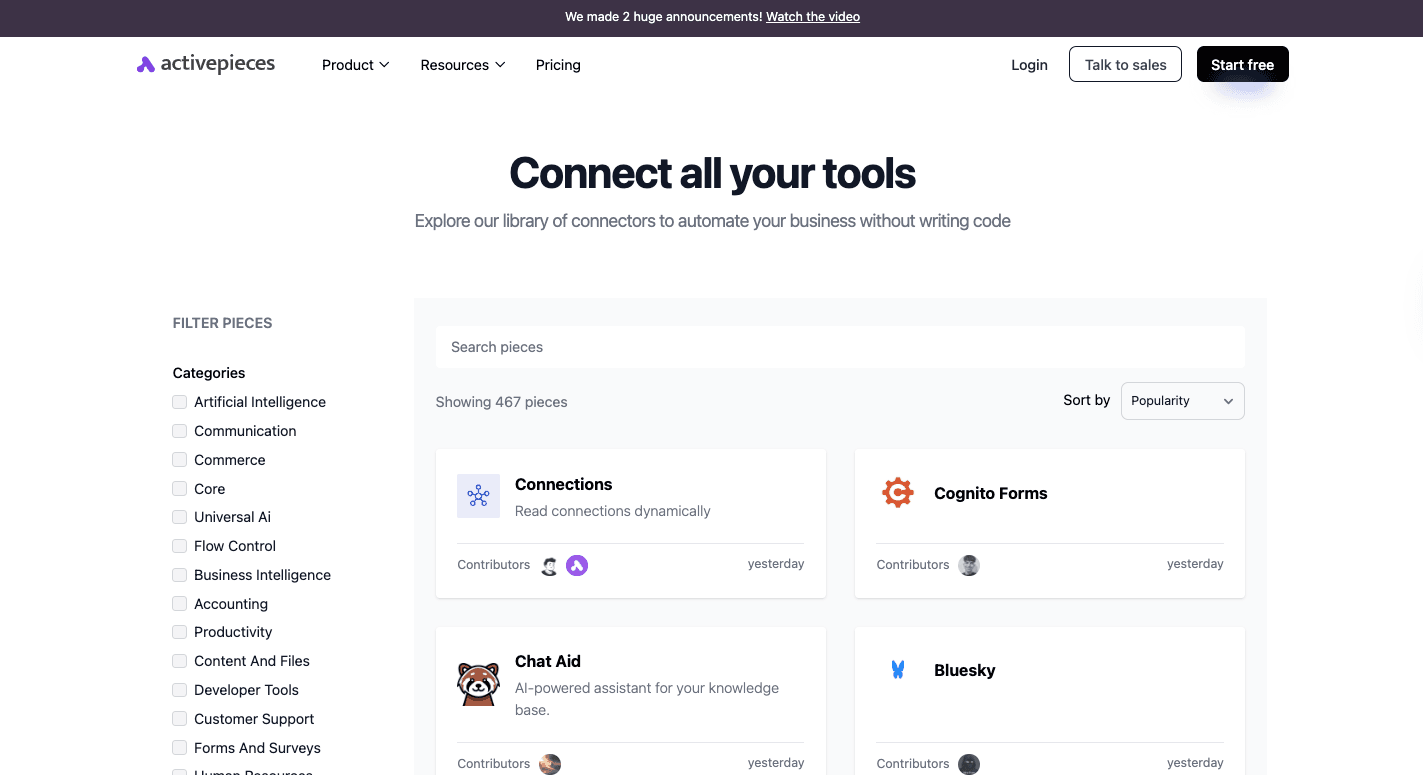Select the Chat Aid red panda icon

click(478, 684)
